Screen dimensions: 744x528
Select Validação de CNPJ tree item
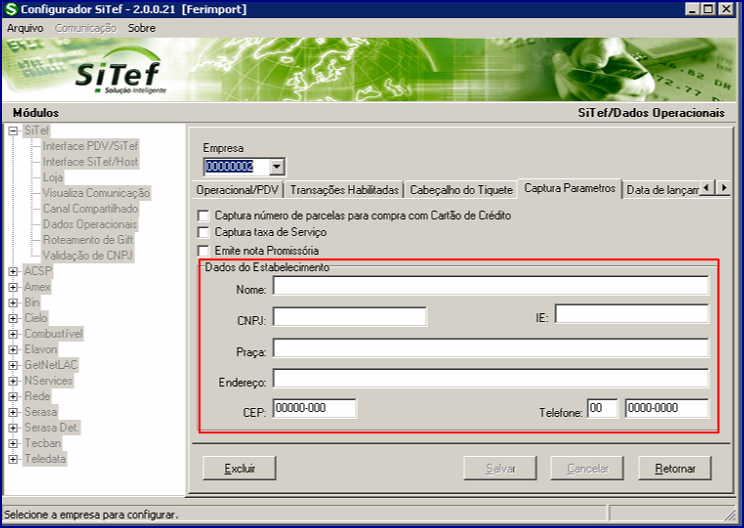[x=88, y=256]
